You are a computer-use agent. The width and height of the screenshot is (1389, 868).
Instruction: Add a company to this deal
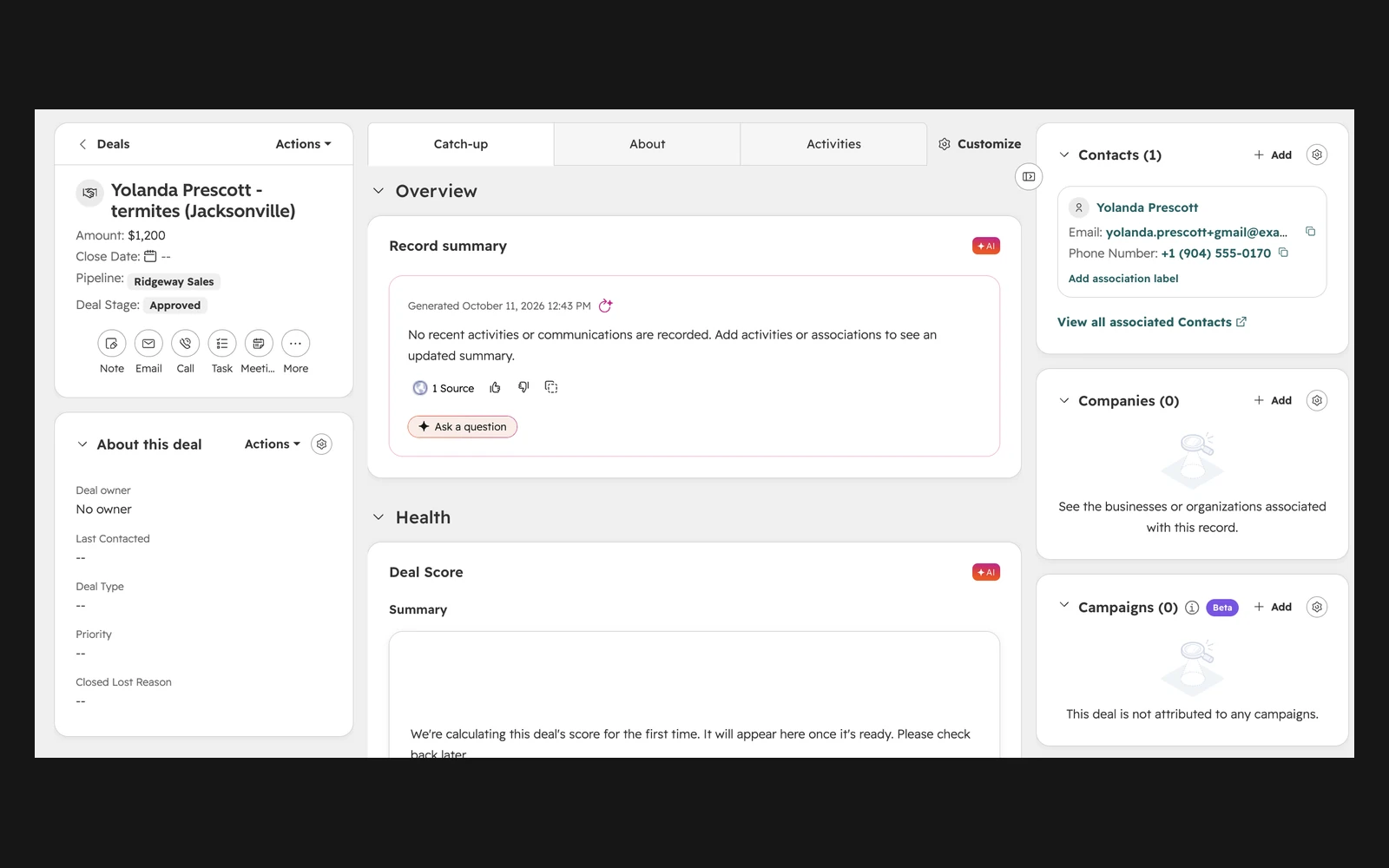(x=1273, y=400)
